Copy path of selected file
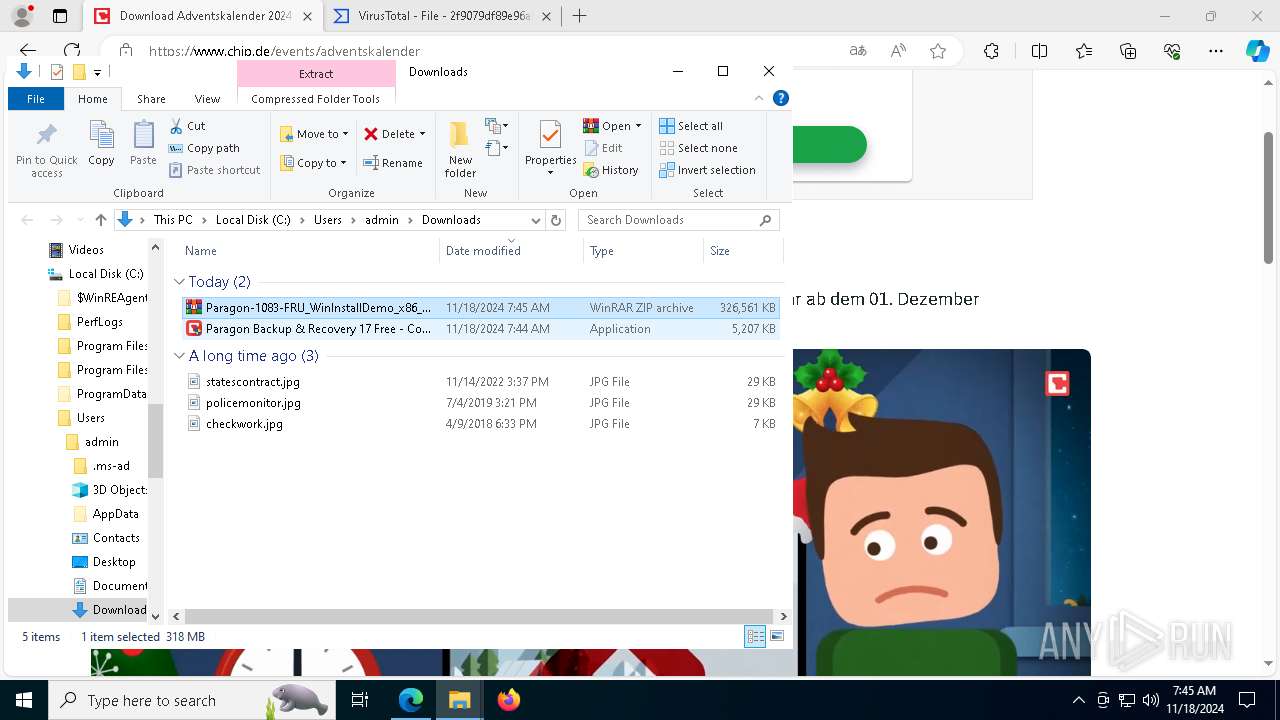The width and height of the screenshot is (1280, 720). click(x=204, y=148)
